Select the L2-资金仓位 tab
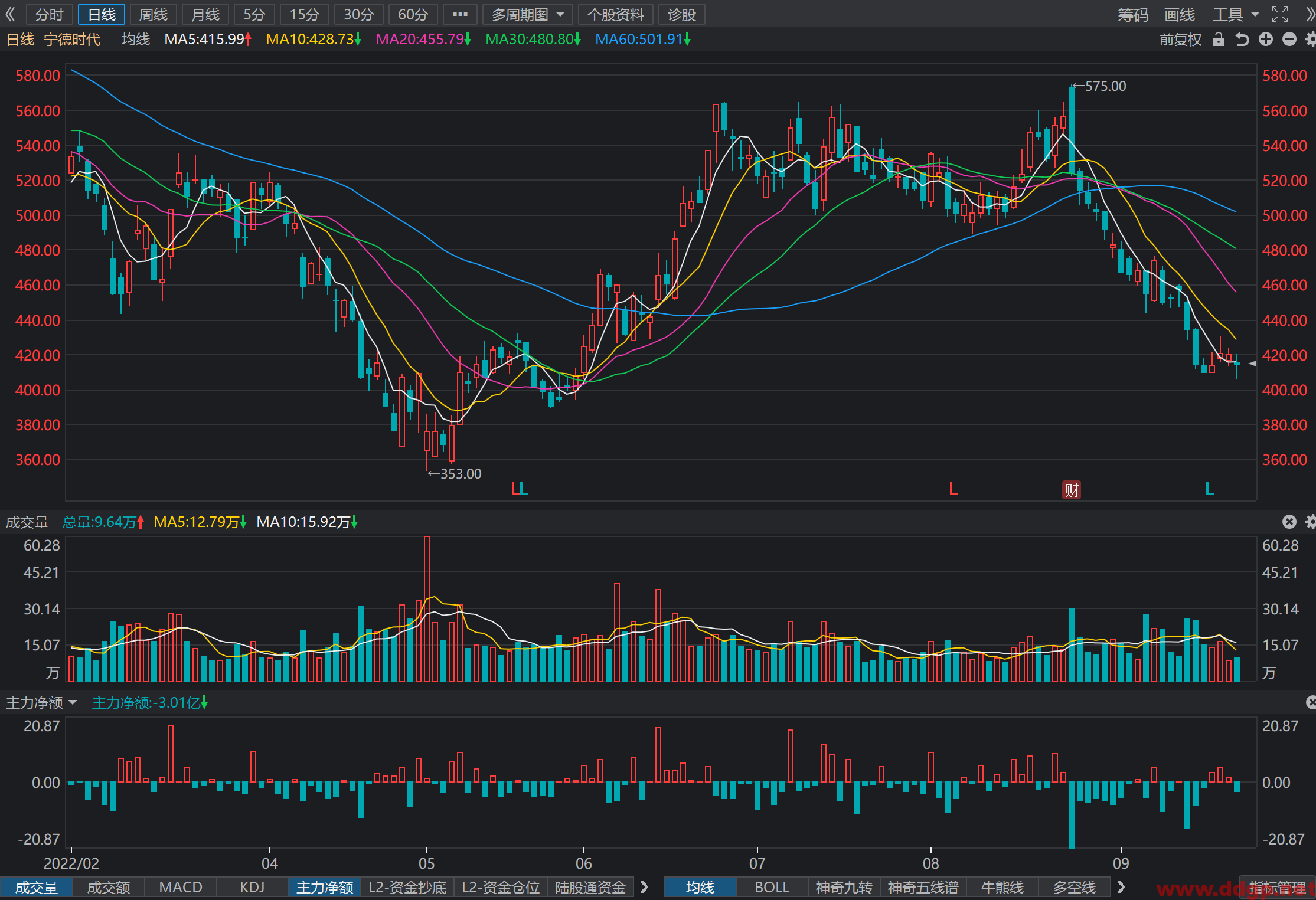This screenshot has height=900, width=1316. coord(501,887)
